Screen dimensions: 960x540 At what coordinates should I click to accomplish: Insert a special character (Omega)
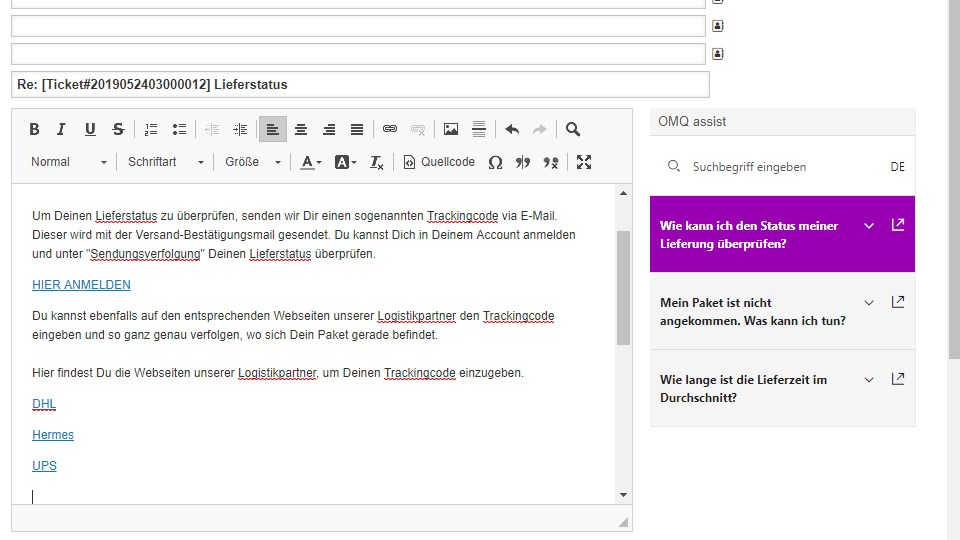click(x=495, y=162)
